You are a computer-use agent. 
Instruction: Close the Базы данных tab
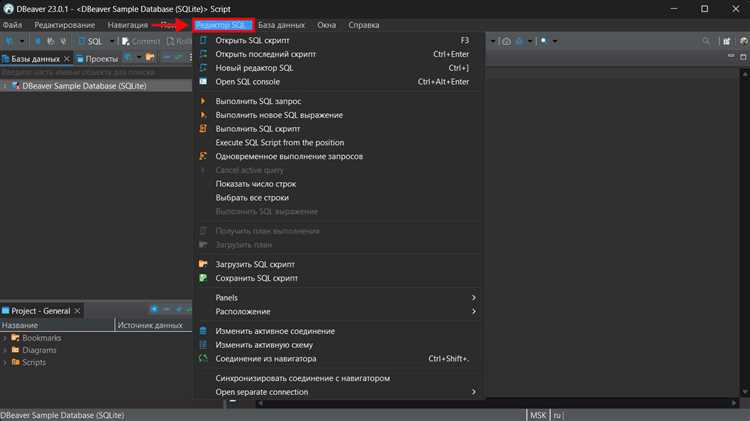[x=67, y=59]
